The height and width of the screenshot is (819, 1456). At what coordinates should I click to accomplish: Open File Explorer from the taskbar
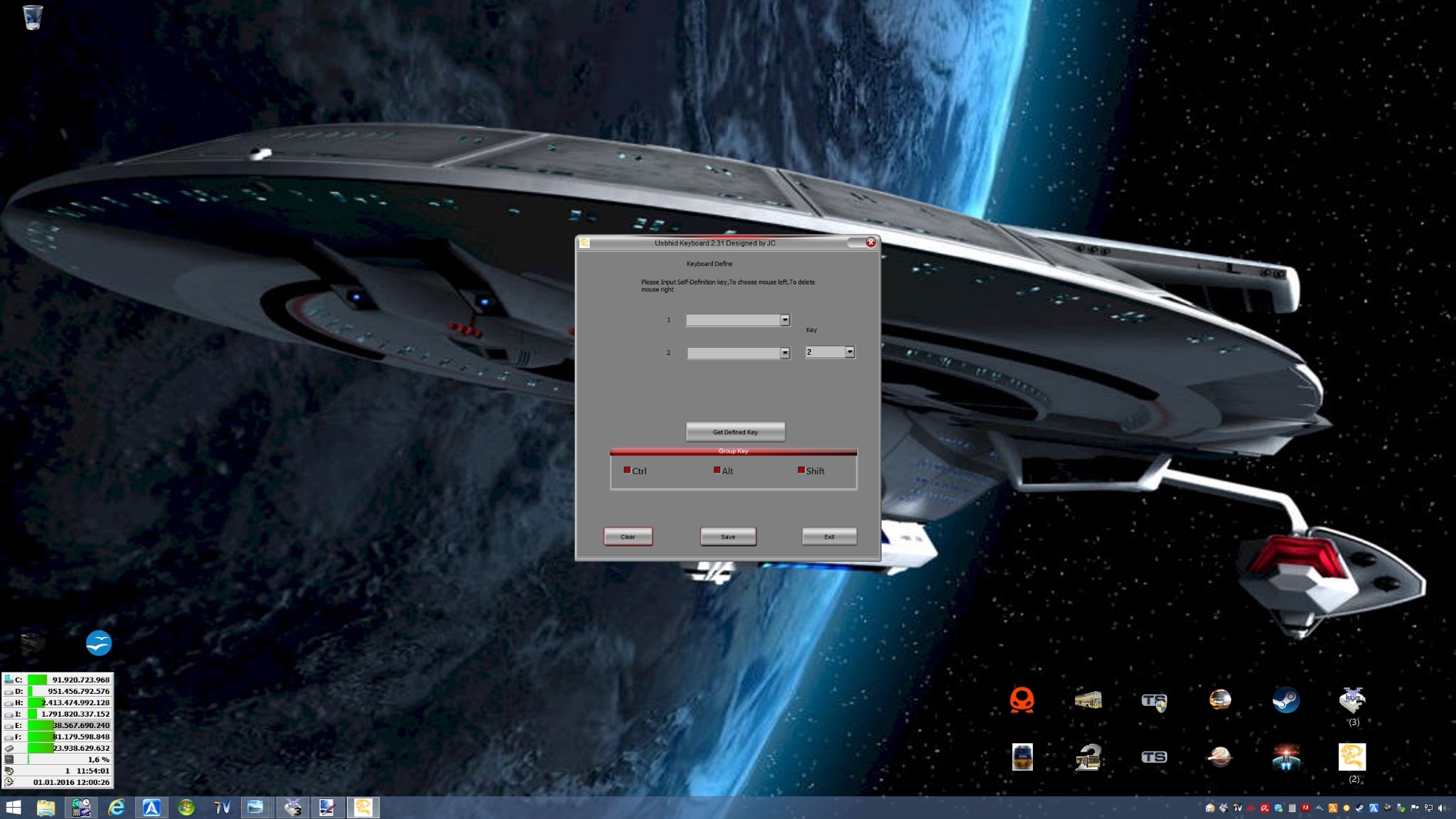[x=46, y=808]
